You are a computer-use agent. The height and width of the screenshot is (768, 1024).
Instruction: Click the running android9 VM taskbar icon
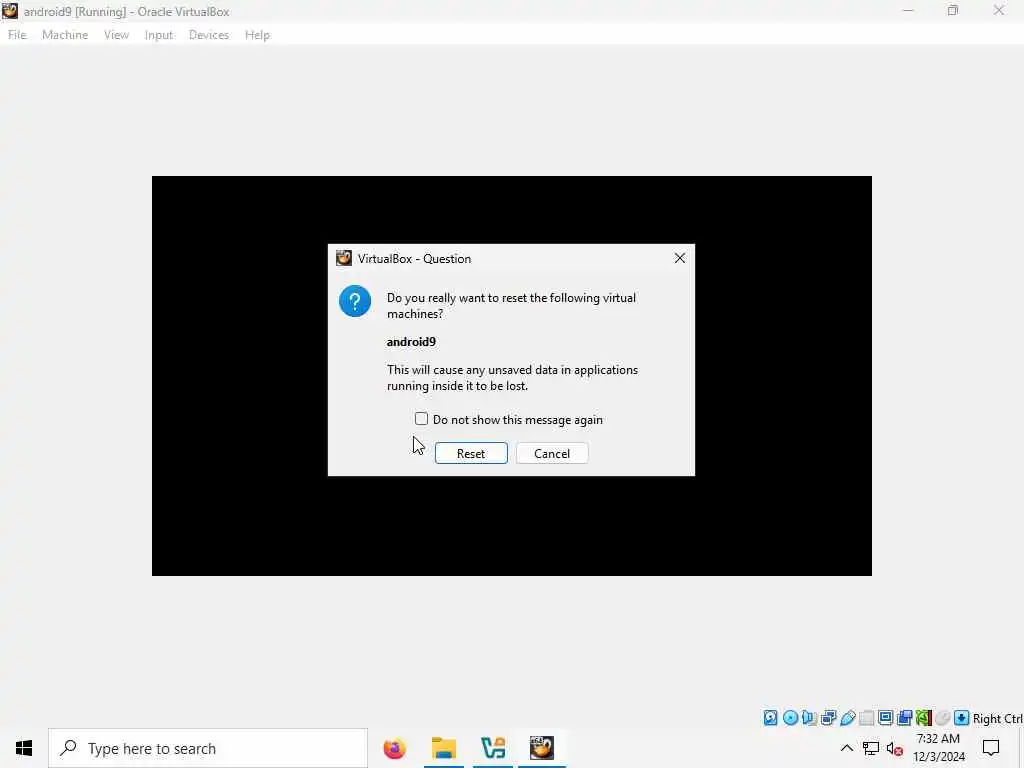click(x=542, y=748)
